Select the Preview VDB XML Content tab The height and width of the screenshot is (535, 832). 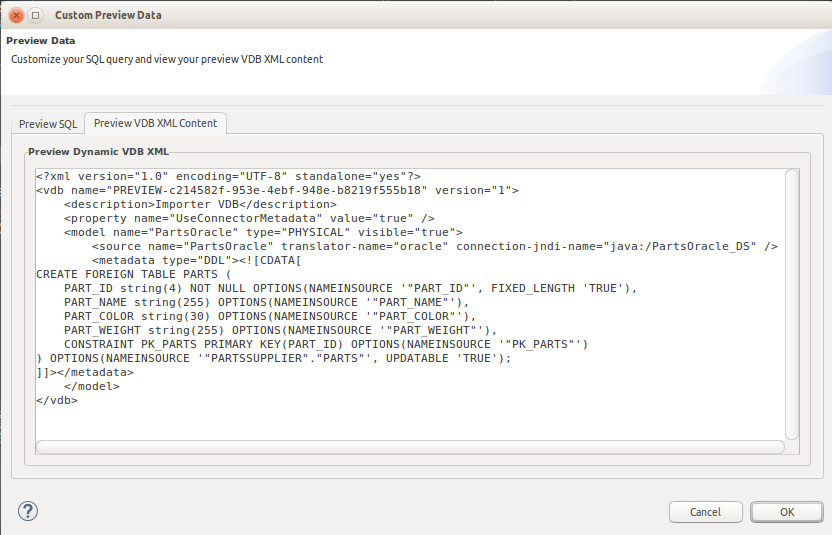(x=155, y=123)
